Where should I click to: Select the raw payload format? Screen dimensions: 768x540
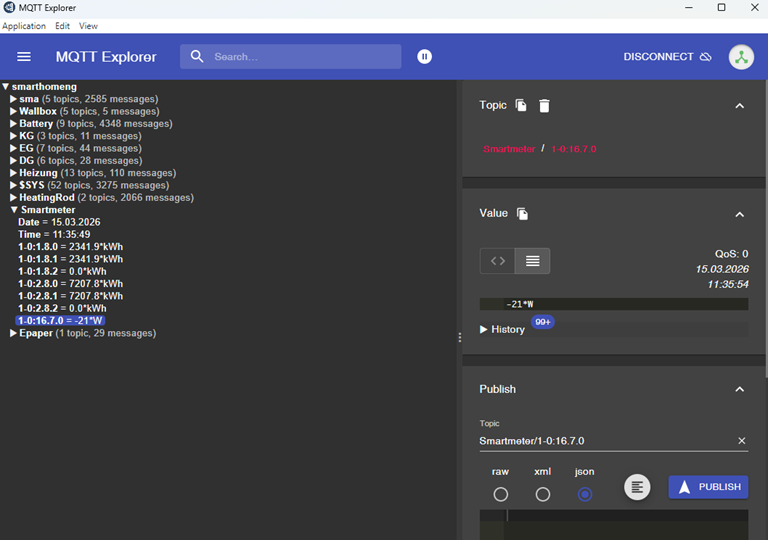click(x=501, y=494)
